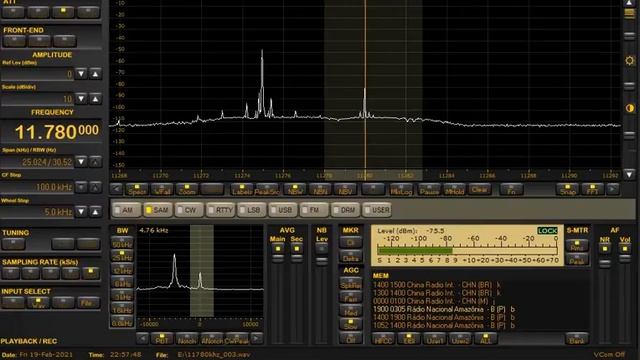
Task: Click the left arrow of the spectrum toolbar
Action: click(116, 189)
